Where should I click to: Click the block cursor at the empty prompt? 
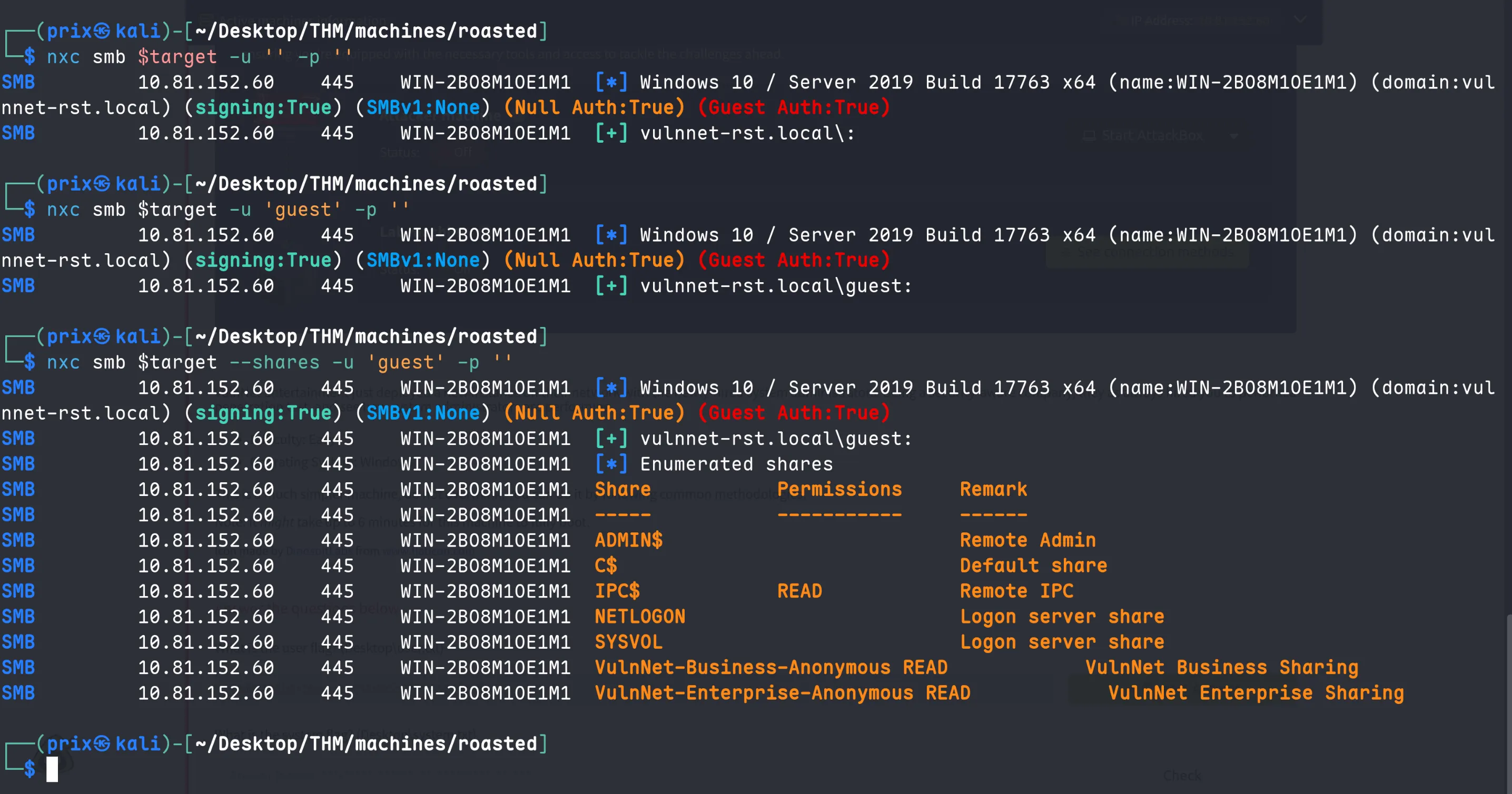(x=52, y=769)
